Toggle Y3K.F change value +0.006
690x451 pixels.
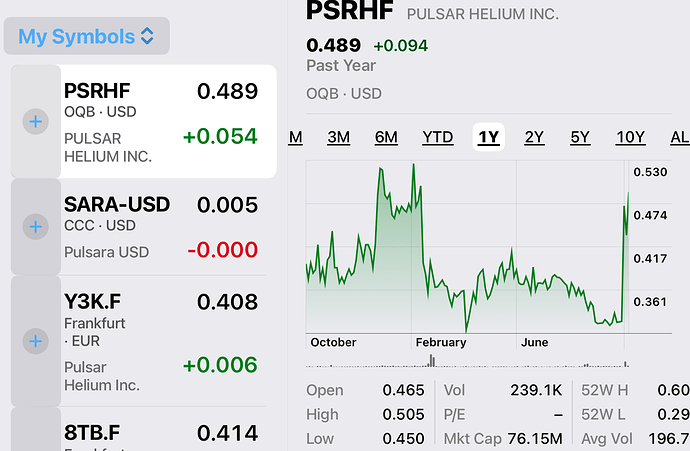click(220, 366)
